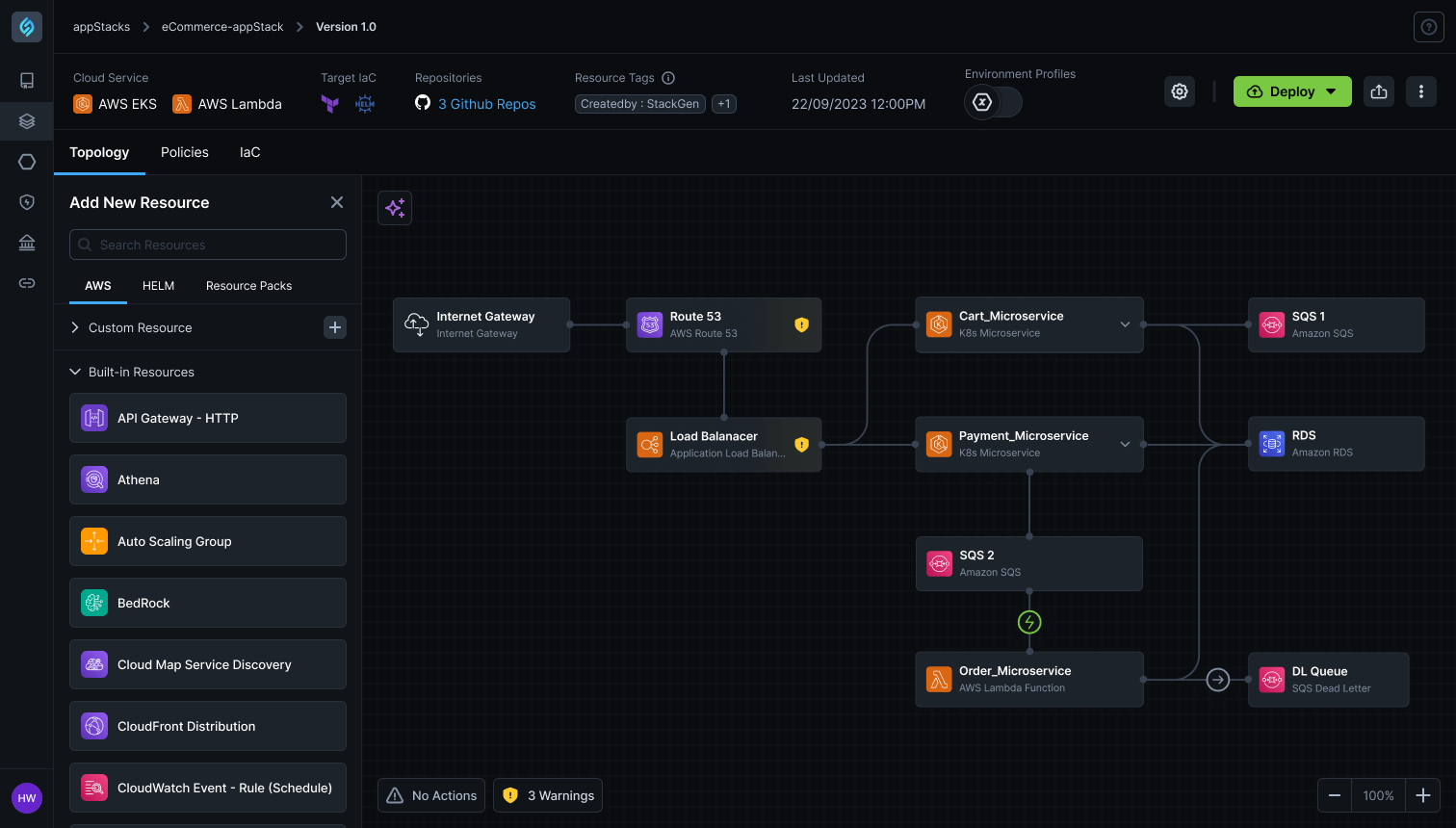Toggle the Environment Profiles switch
Image resolution: width=1456 pixels, height=828 pixels.
click(993, 102)
